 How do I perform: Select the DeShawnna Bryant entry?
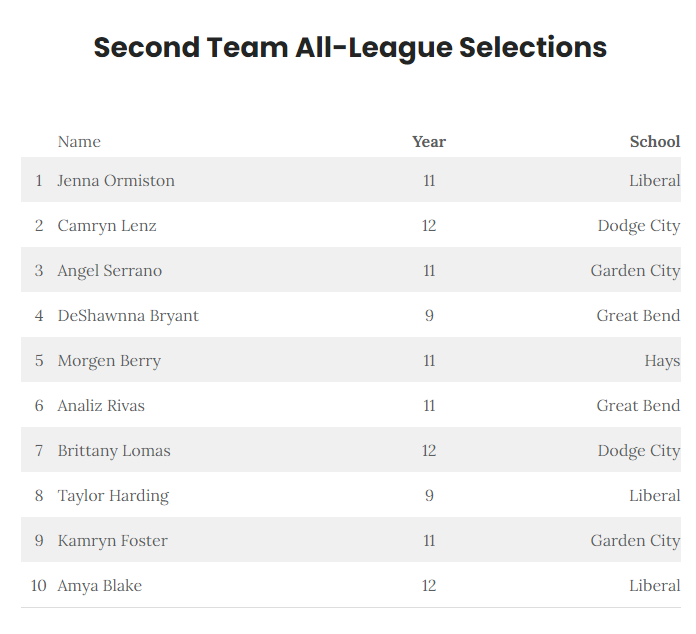click(x=128, y=316)
